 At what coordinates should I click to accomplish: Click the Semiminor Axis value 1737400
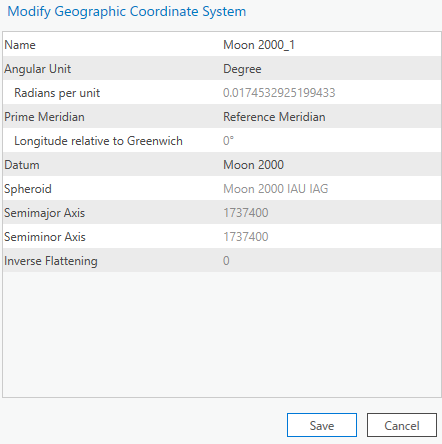(246, 237)
